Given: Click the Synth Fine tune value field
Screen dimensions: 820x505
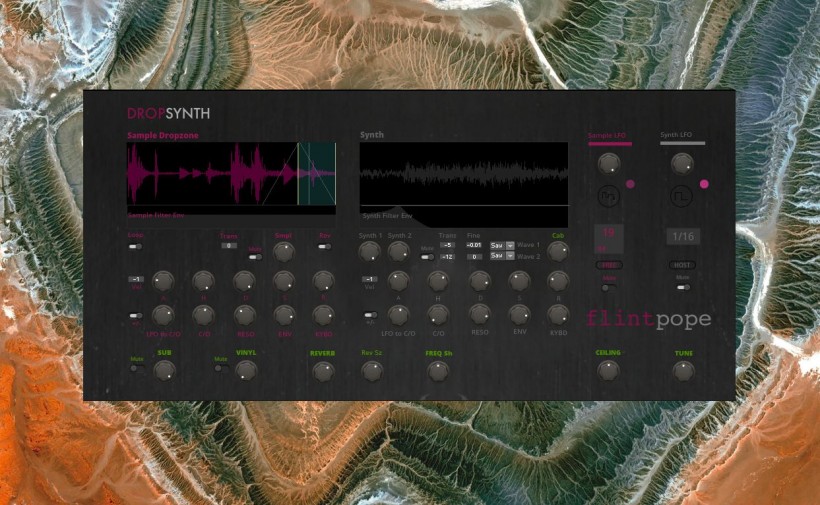Looking at the screenshot, I should pyautogui.click(x=473, y=244).
